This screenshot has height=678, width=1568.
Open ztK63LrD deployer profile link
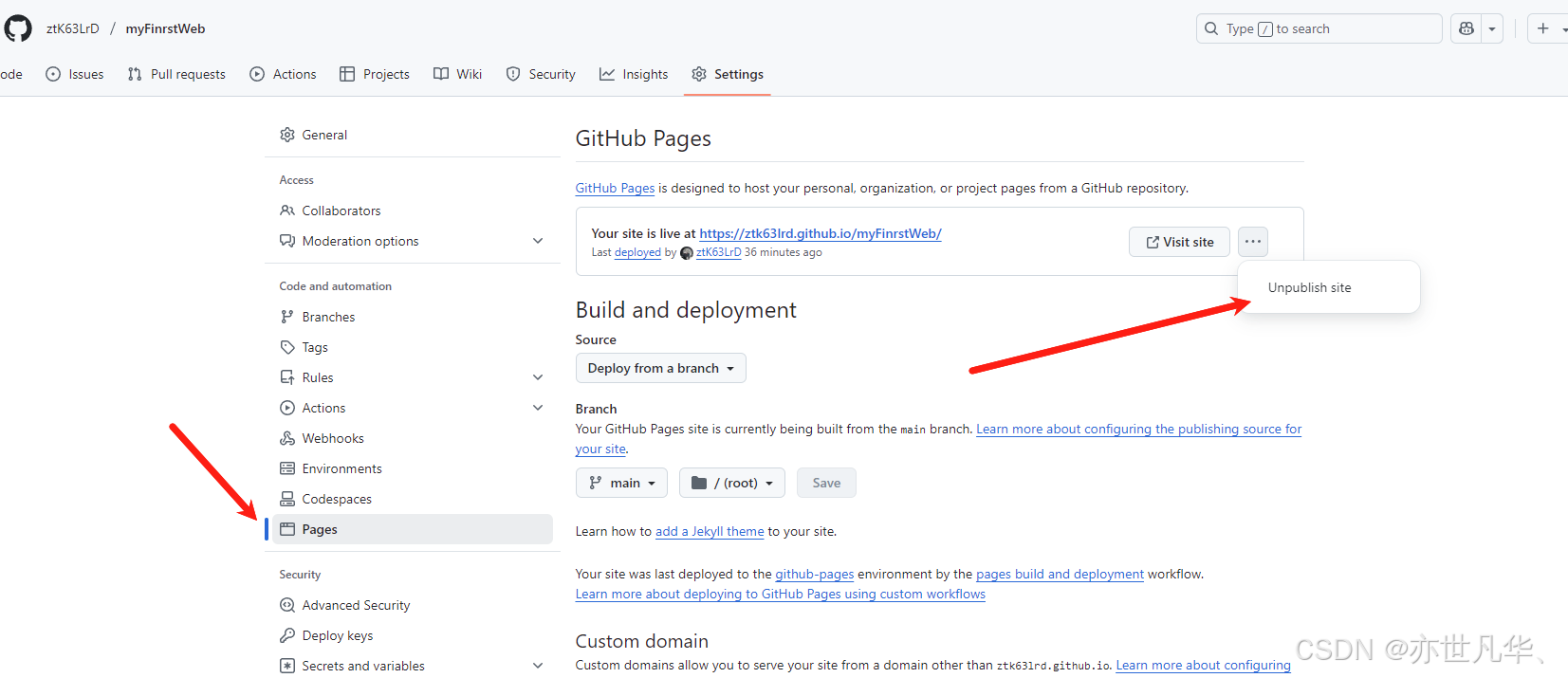click(x=718, y=252)
